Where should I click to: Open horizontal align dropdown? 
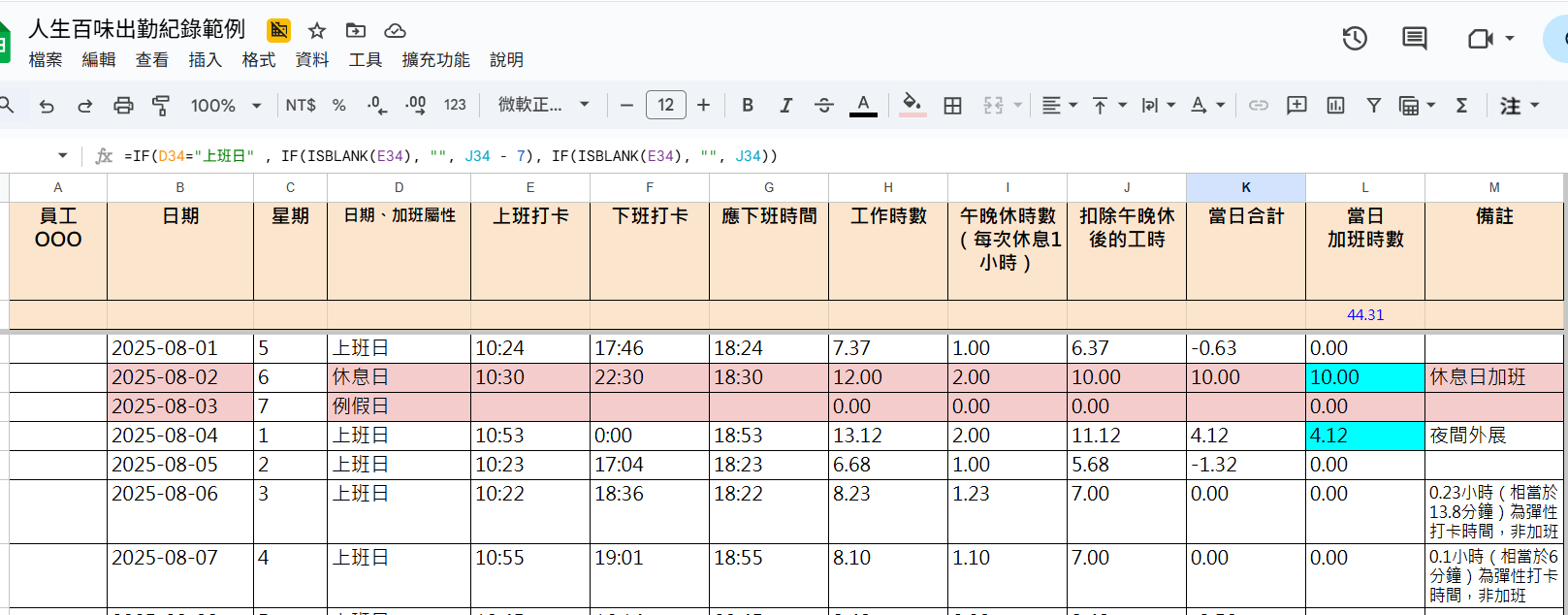click(x=1059, y=106)
